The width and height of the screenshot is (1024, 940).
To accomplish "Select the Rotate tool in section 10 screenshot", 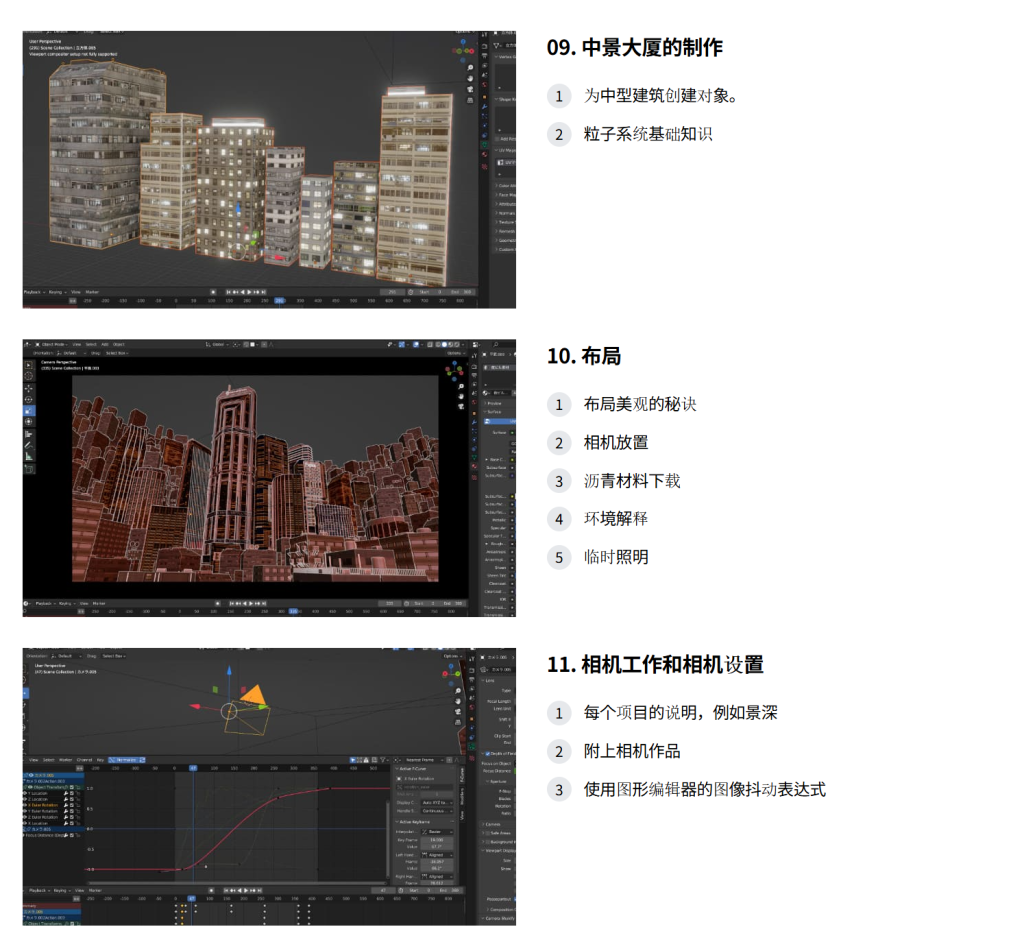I will click(x=29, y=400).
